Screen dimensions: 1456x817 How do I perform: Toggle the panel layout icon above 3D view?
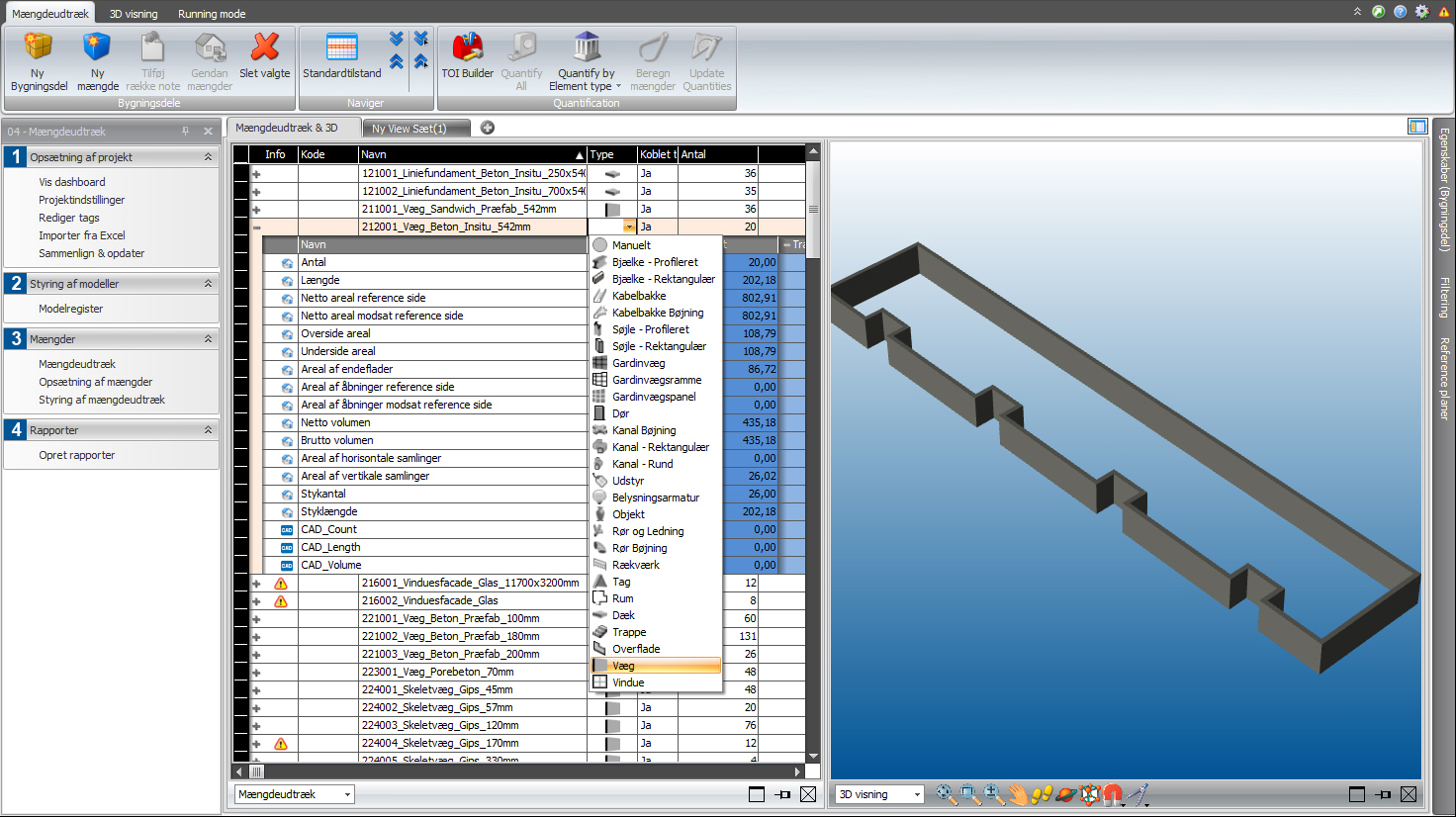coord(1416,127)
